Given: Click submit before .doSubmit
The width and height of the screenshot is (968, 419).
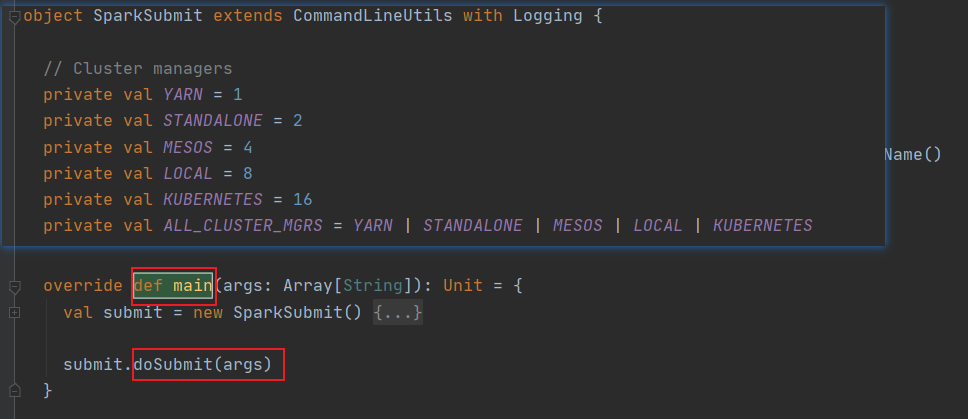Looking at the screenshot, I should coord(93,365).
